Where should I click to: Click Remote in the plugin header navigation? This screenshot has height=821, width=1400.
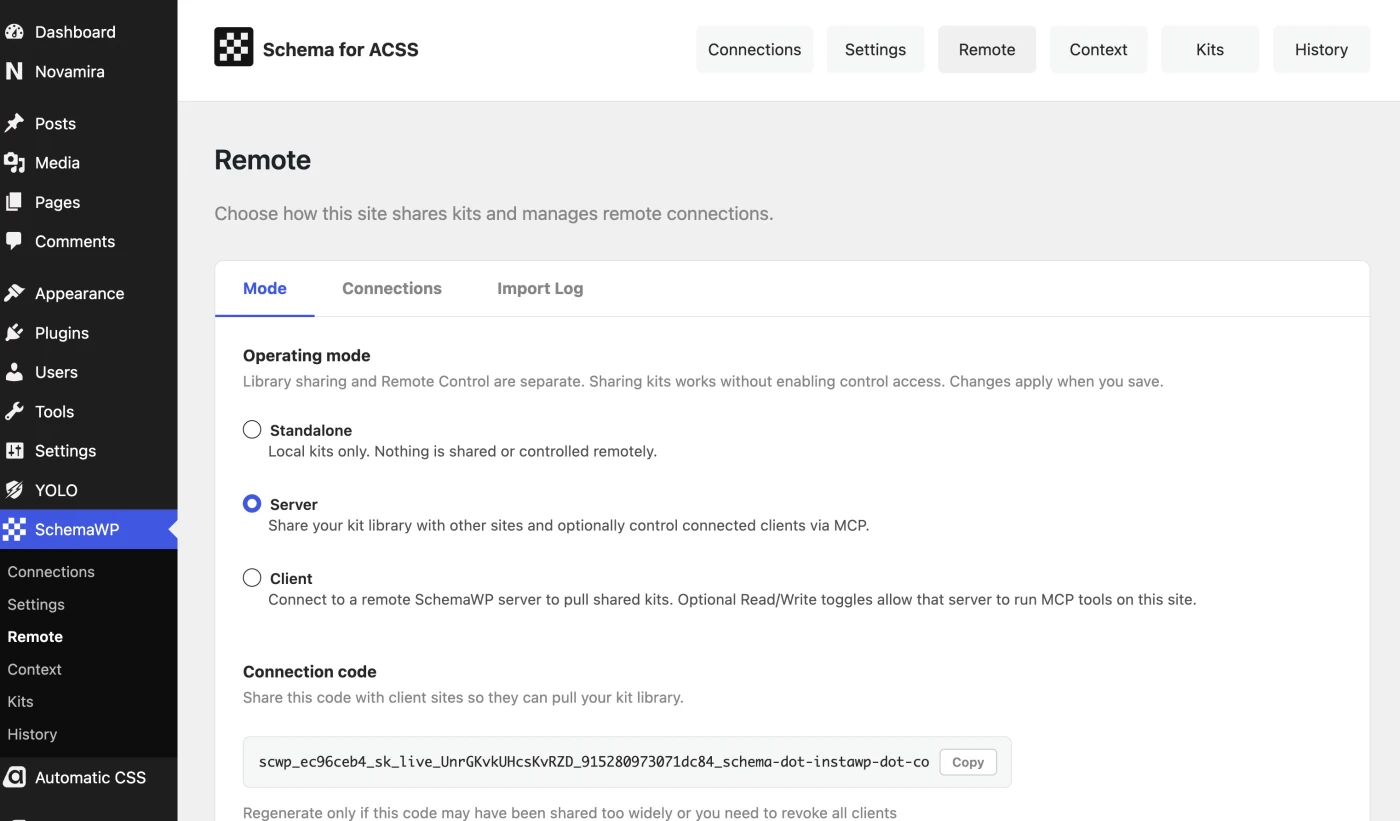click(987, 50)
